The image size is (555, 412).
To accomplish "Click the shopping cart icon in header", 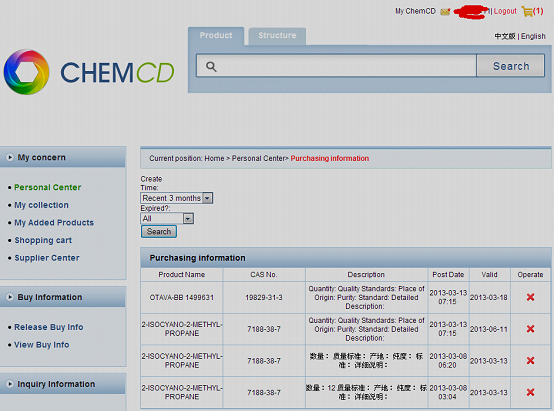I will coord(527,12).
